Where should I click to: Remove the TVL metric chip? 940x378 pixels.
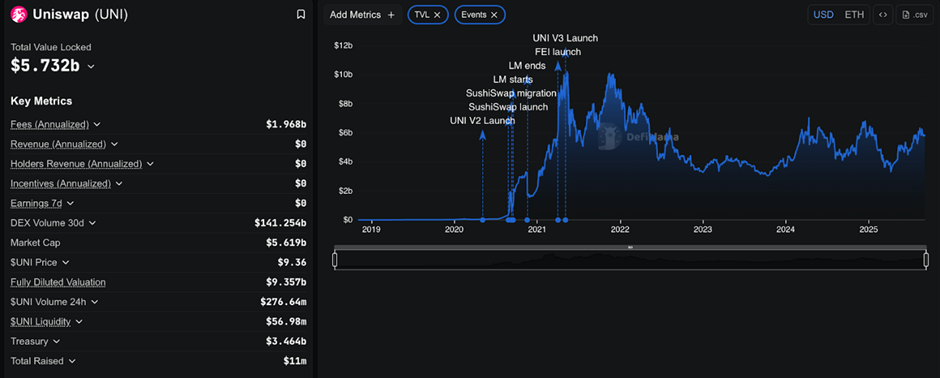[437, 15]
